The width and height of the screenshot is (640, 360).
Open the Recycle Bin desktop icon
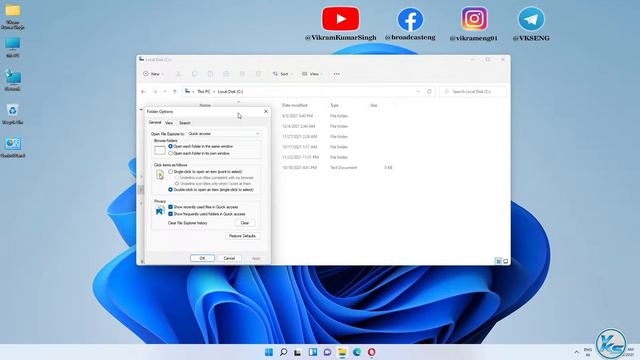(12, 113)
